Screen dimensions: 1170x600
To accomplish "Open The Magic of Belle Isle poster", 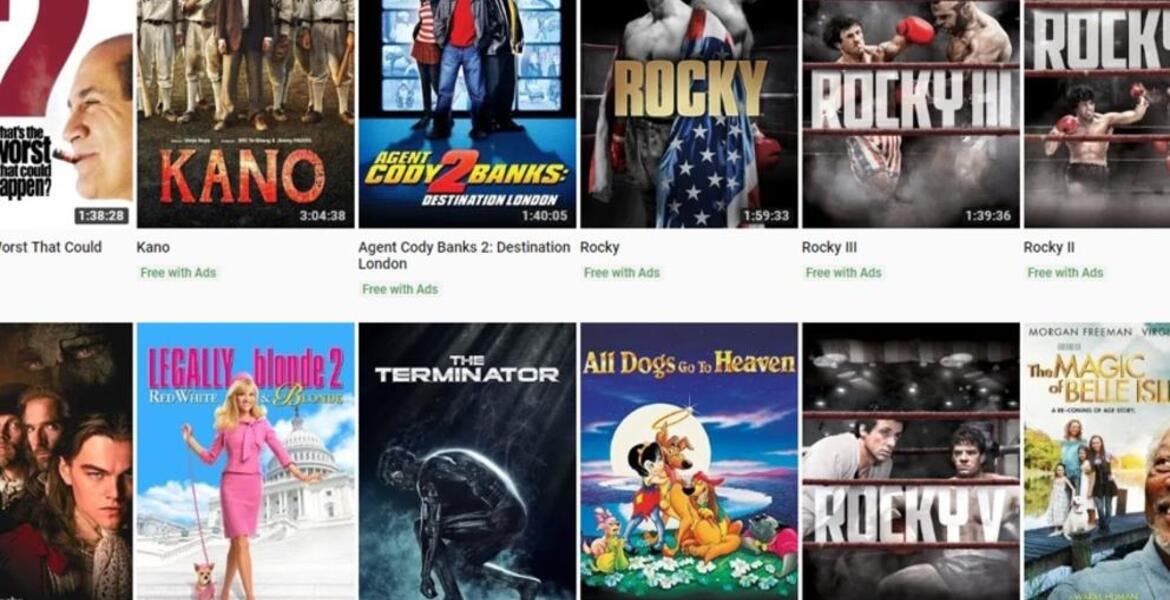I will point(1097,461).
